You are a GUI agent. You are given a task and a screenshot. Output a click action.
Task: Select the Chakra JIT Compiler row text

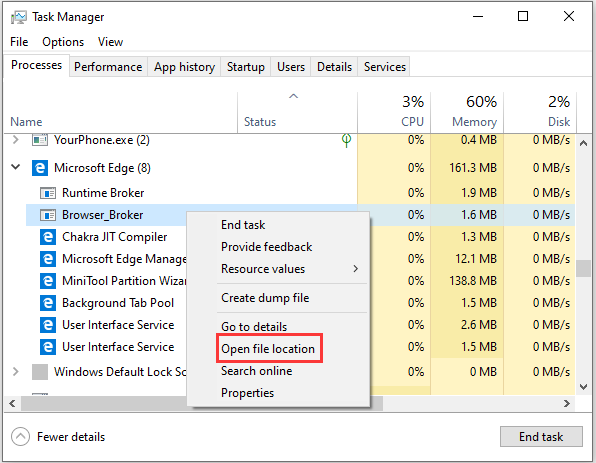[x=114, y=237]
